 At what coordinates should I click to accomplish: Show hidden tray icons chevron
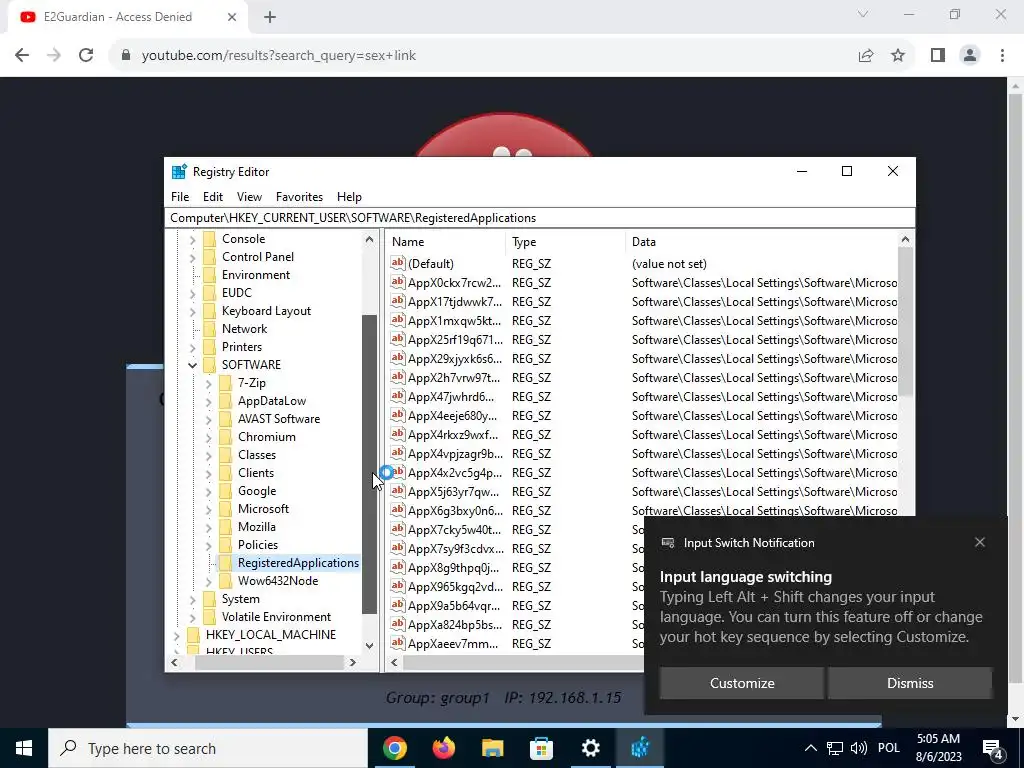(810, 748)
